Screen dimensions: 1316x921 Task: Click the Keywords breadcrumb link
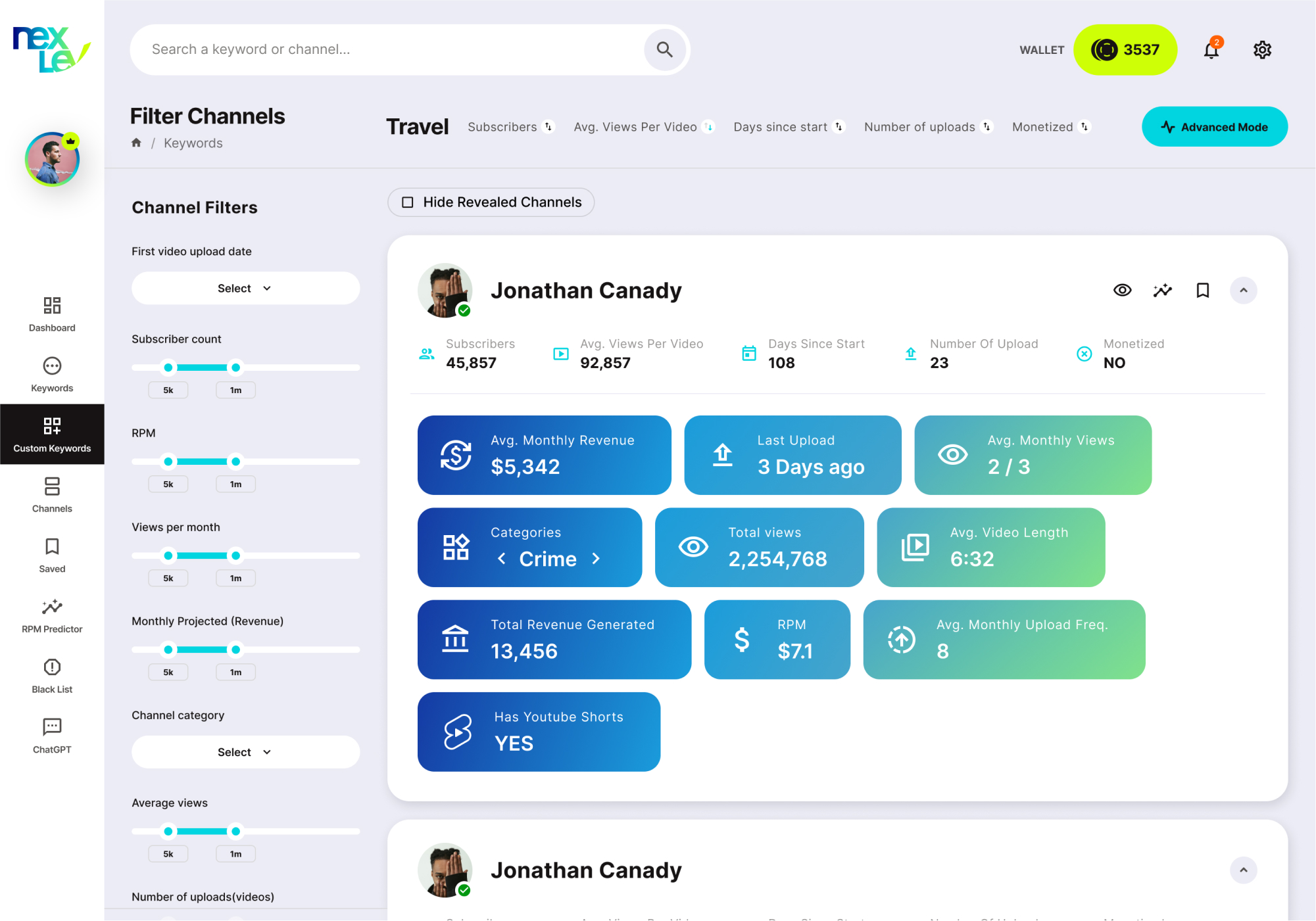coord(193,143)
